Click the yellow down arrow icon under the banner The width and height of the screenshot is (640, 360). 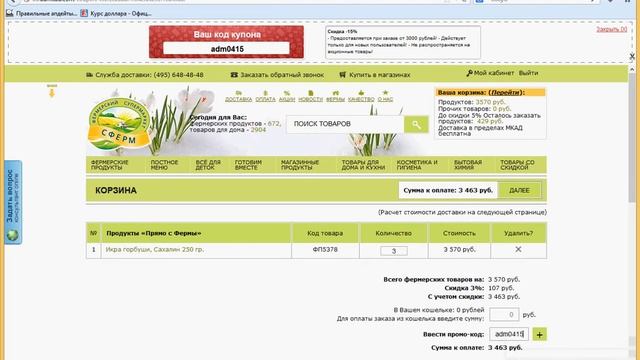point(51,92)
